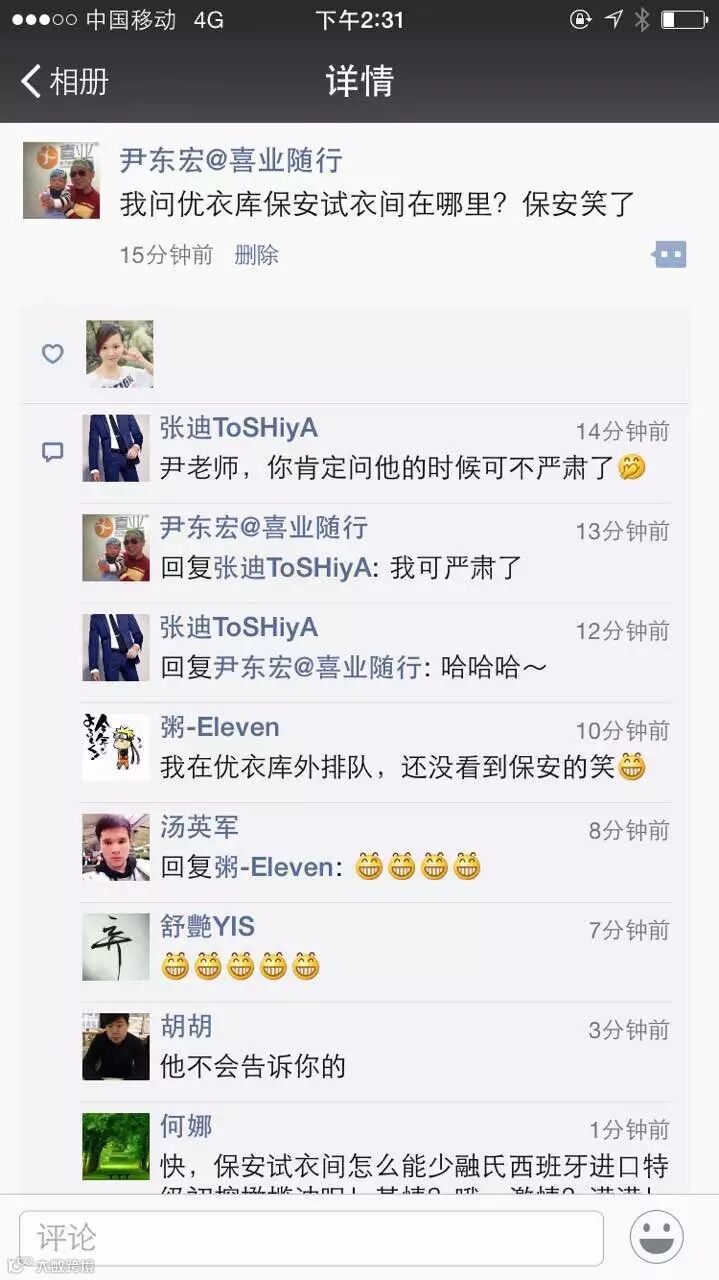Delete the post via 删除 link

click(256, 255)
